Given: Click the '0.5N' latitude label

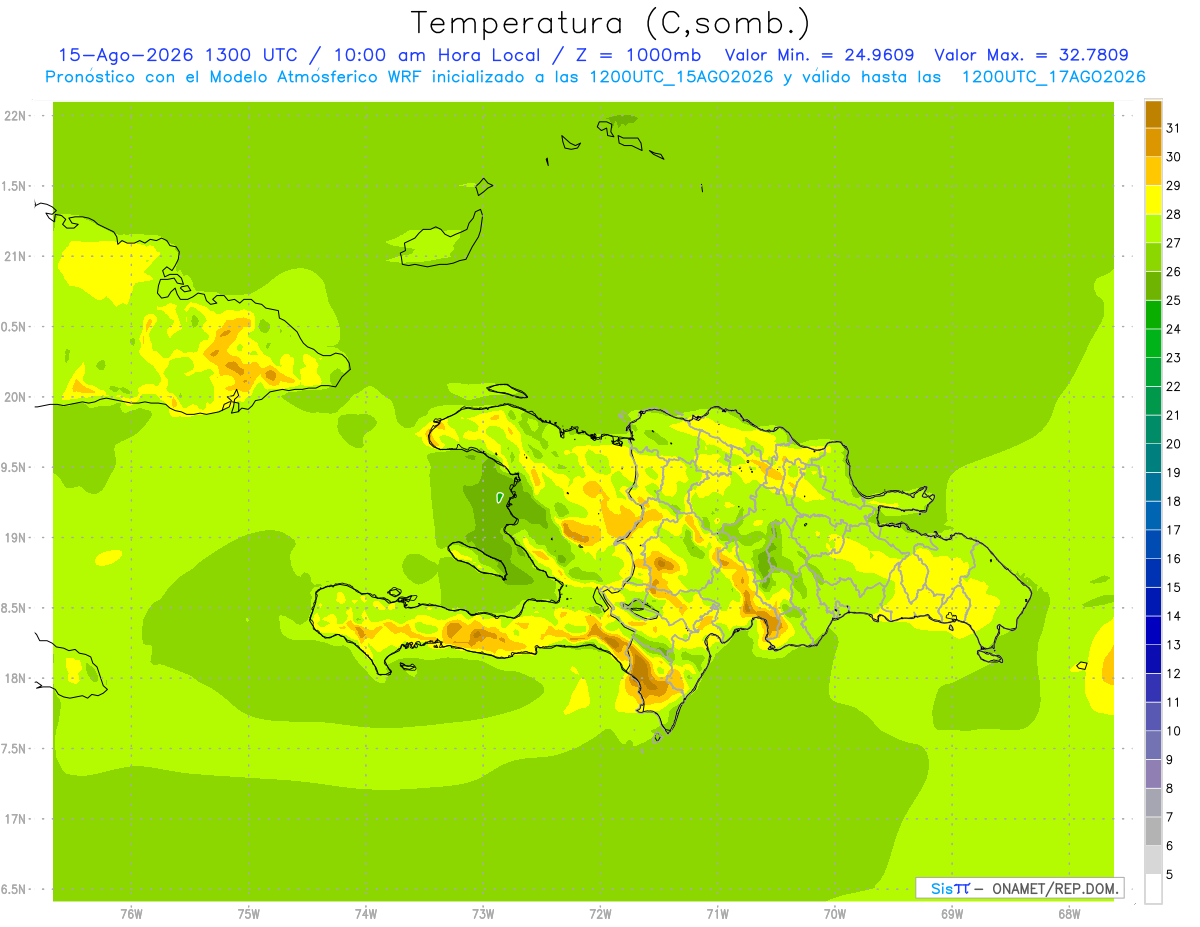Looking at the screenshot, I should [x=14, y=327].
